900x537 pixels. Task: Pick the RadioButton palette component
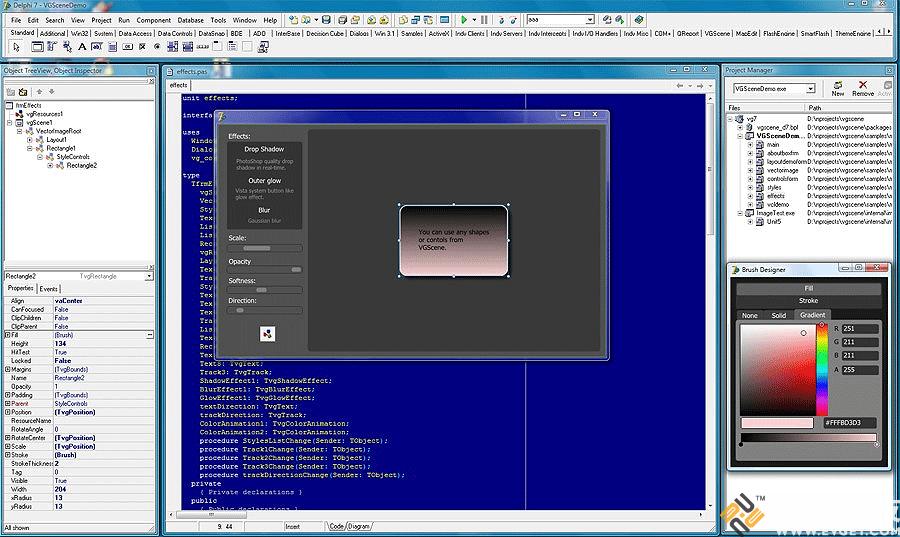(157, 46)
